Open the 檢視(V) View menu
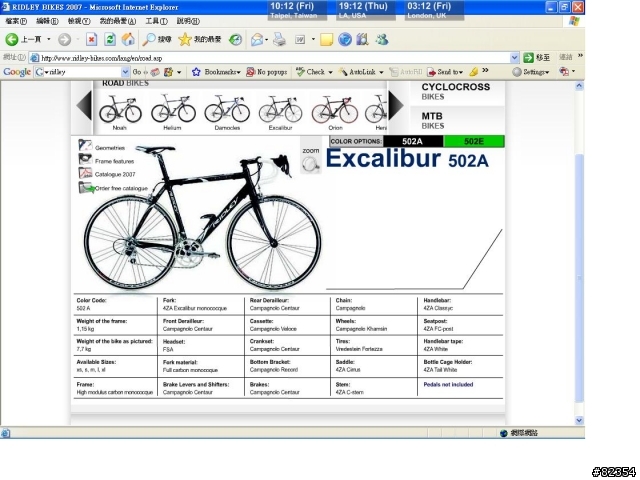This screenshot has width=640, height=480. coord(78,21)
